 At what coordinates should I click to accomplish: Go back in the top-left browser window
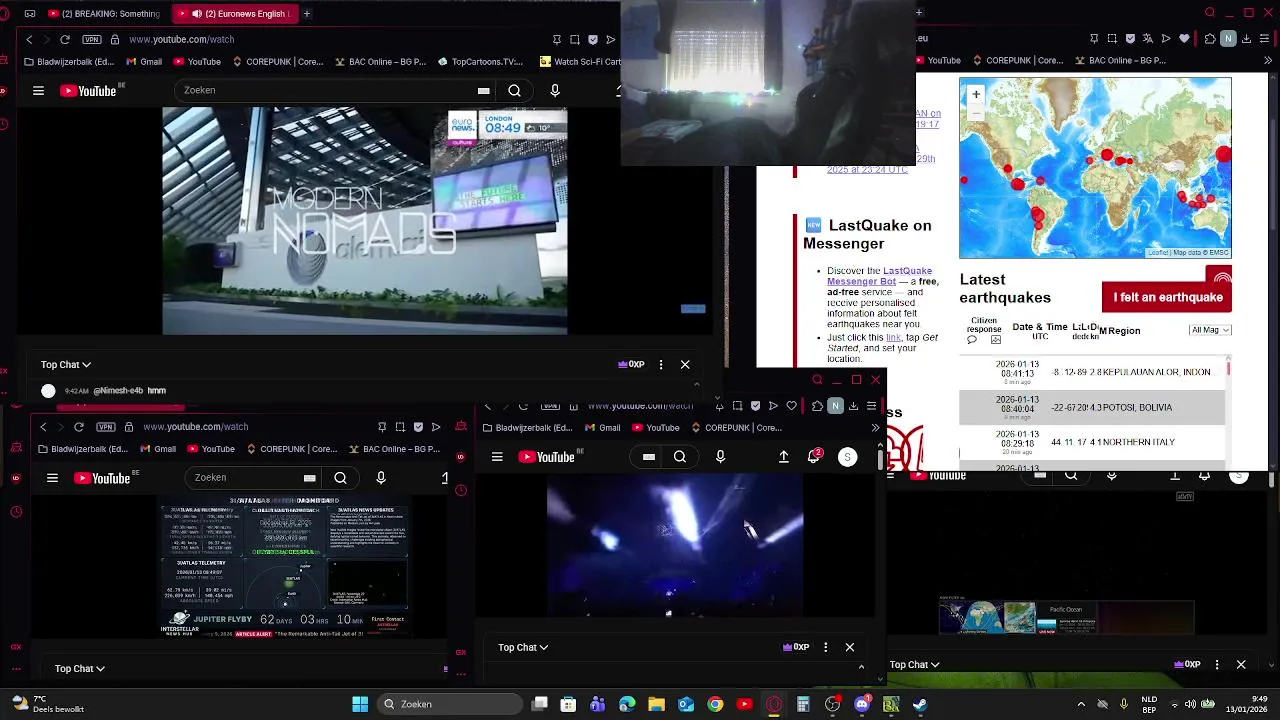[x=29, y=39]
